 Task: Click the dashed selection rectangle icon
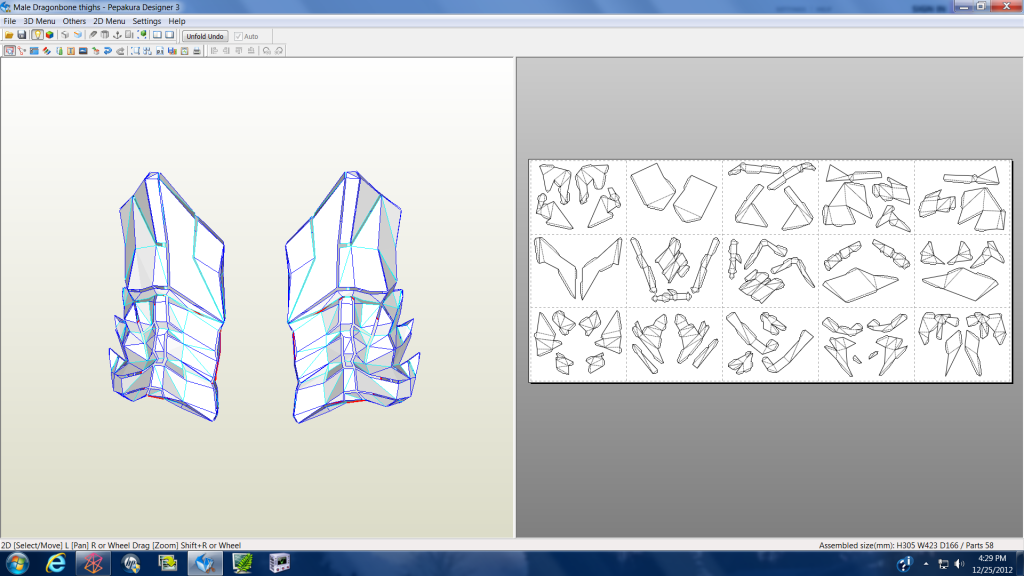(135, 50)
